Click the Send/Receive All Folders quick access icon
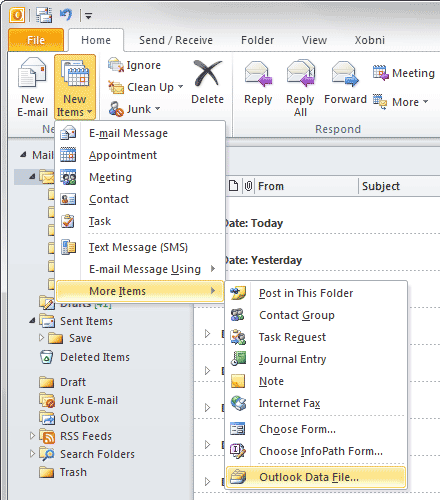 [x=44, y=15]
